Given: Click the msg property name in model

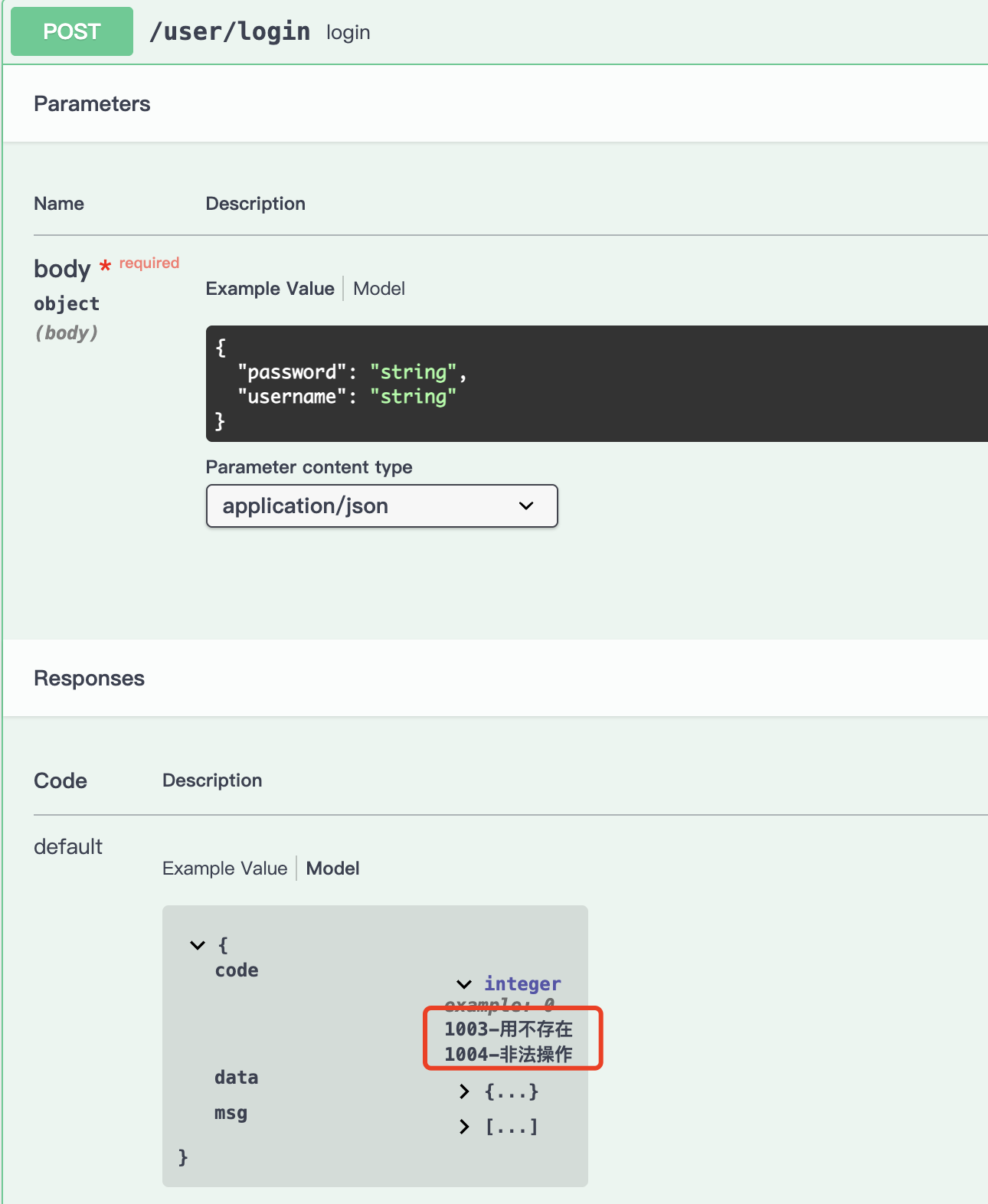Looking at the screenshot, I should pyautogui.click(x=231, y=1113).
